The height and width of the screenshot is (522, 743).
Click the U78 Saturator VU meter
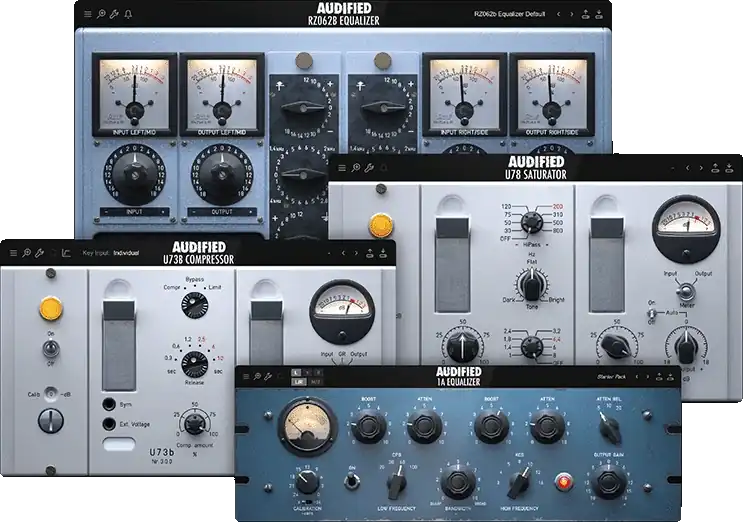(x=686, y=229)
